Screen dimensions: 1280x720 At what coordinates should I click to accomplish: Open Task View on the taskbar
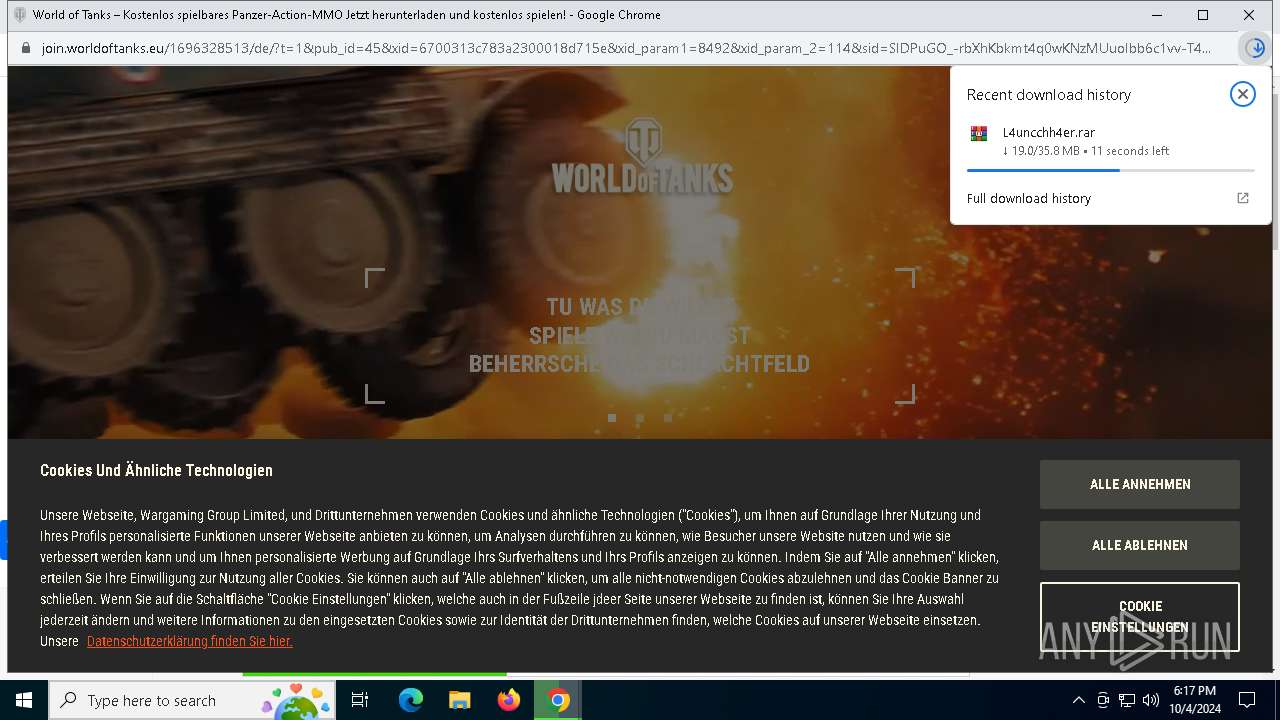coord(360,700)
